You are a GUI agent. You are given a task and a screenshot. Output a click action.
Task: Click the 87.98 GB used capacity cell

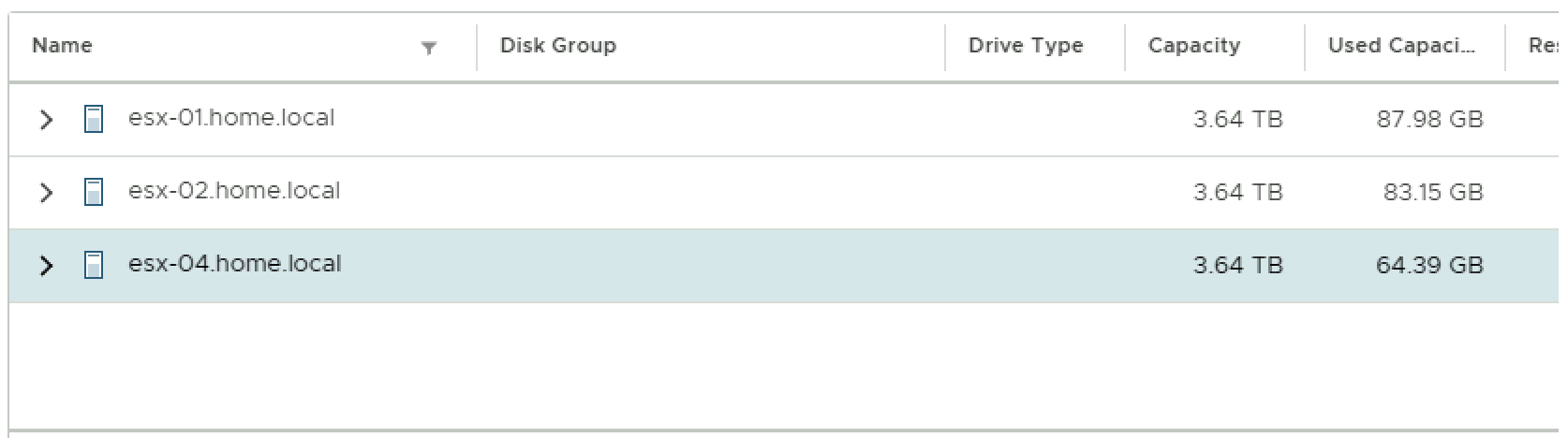tap(1429, 120)
